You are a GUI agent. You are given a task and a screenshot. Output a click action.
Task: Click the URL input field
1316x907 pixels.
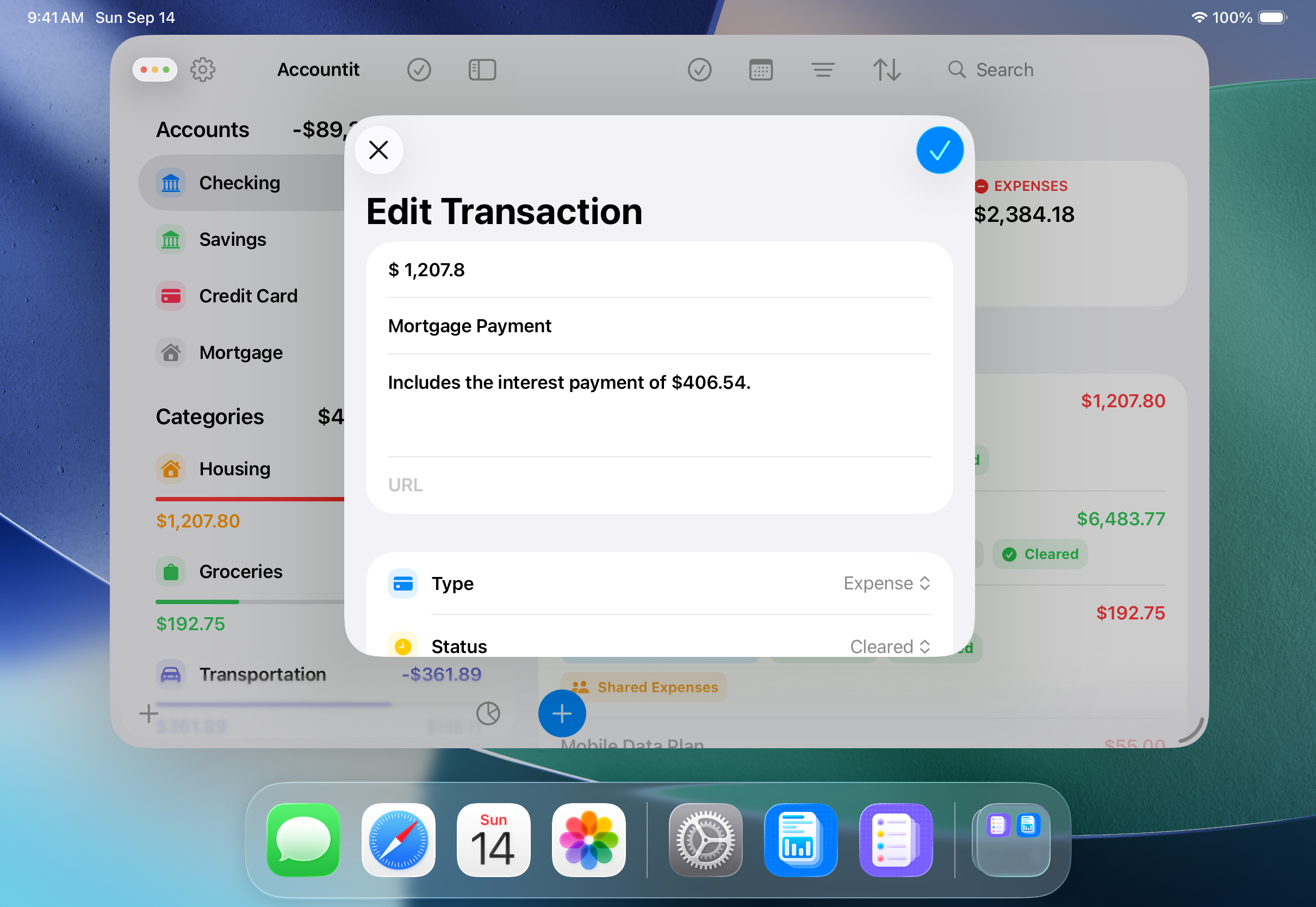click(659, 484)
